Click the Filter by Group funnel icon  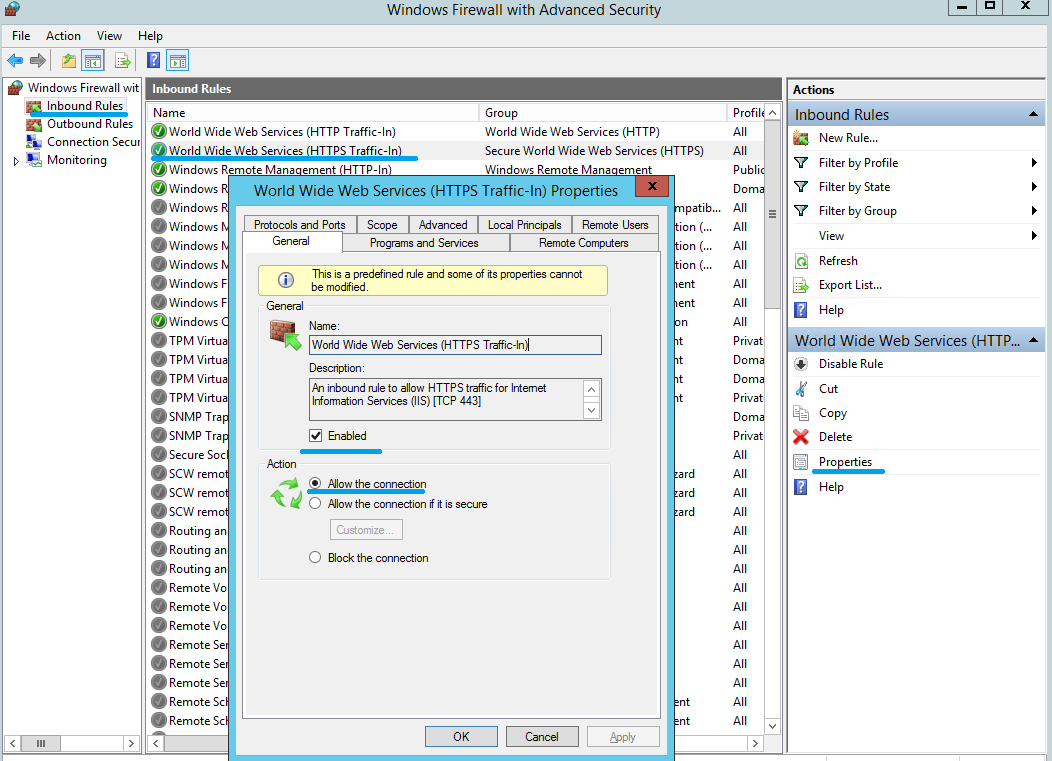801,211
